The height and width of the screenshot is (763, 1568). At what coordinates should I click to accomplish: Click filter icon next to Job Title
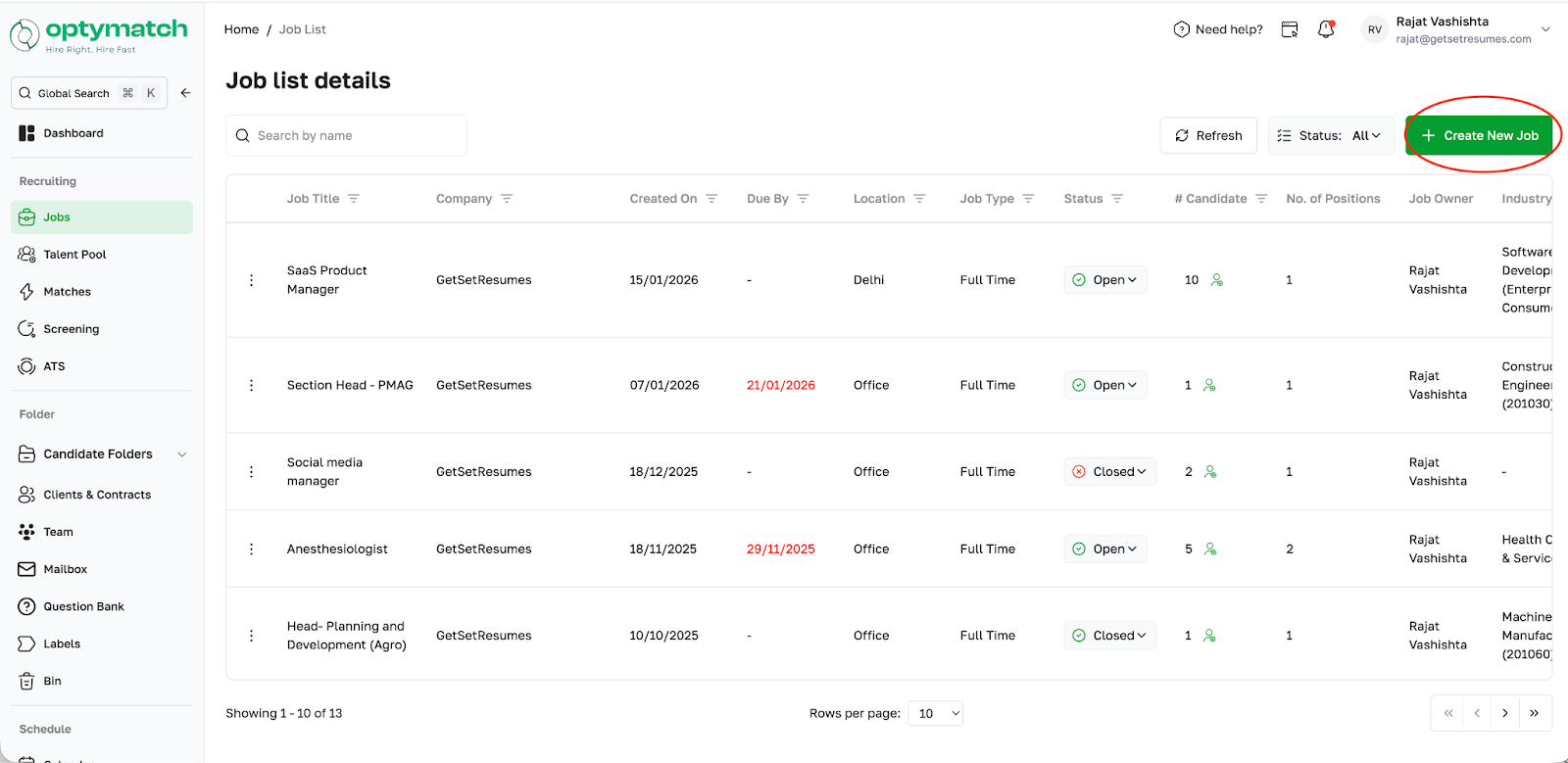pyautogui.click(x=354, y=199)
